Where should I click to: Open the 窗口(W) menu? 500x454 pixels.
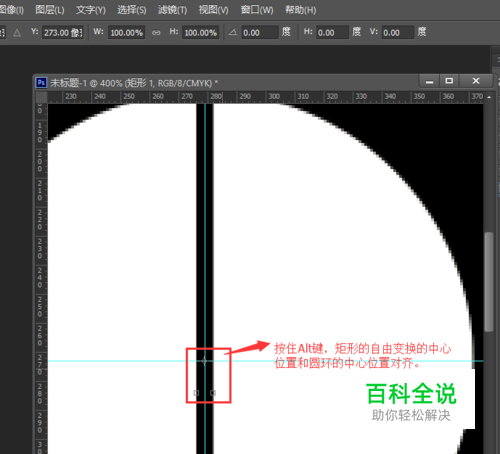(x=257, y=10)
